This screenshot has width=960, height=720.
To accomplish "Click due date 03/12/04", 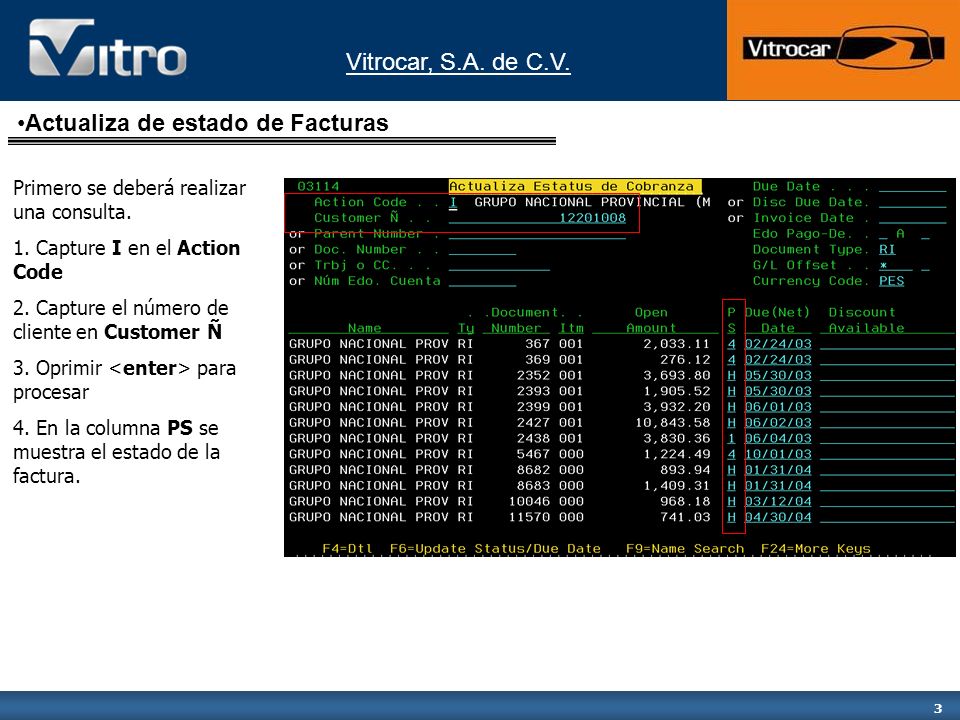I will [778, 501].
